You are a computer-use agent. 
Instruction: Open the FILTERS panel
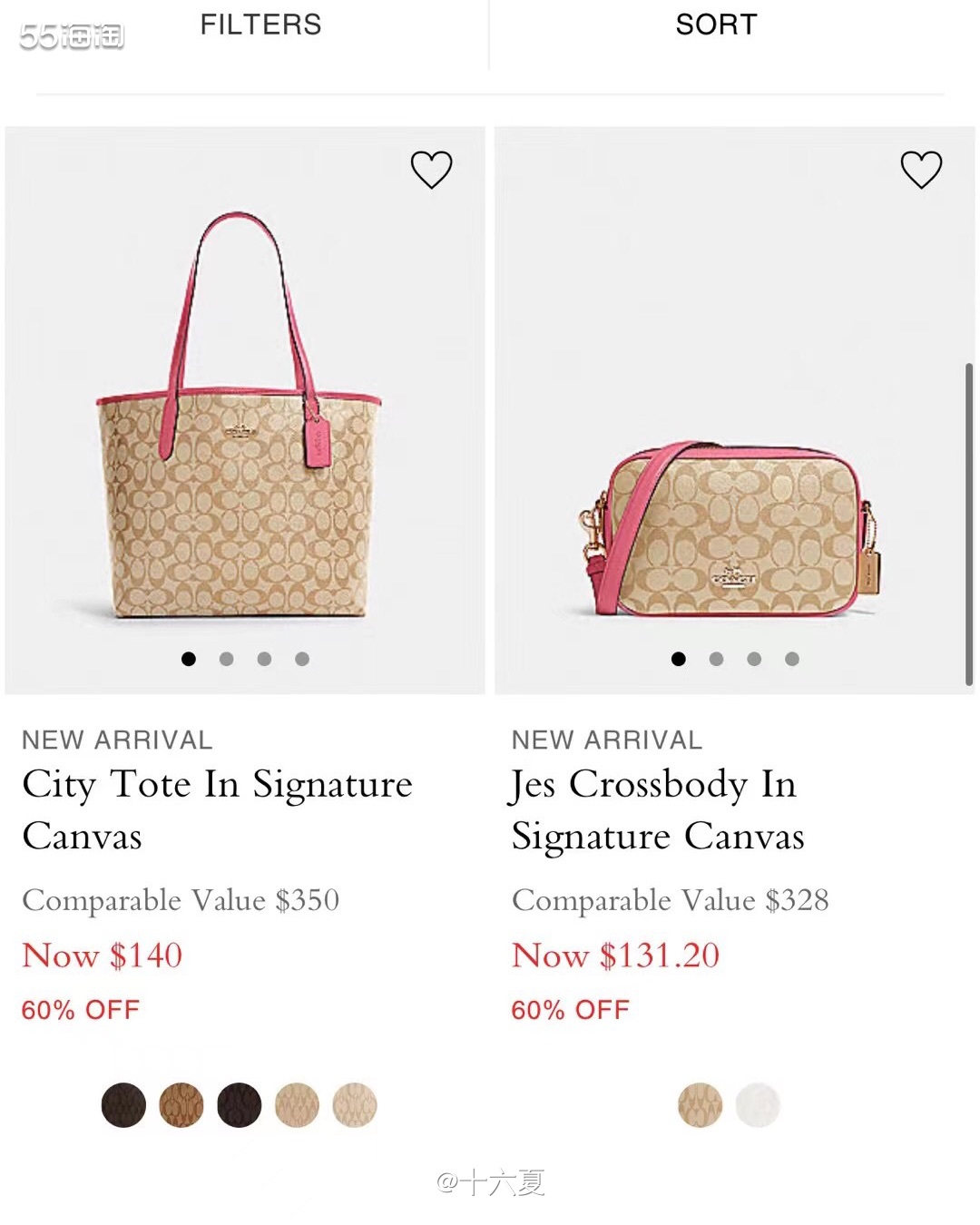(x=260, y=24)
